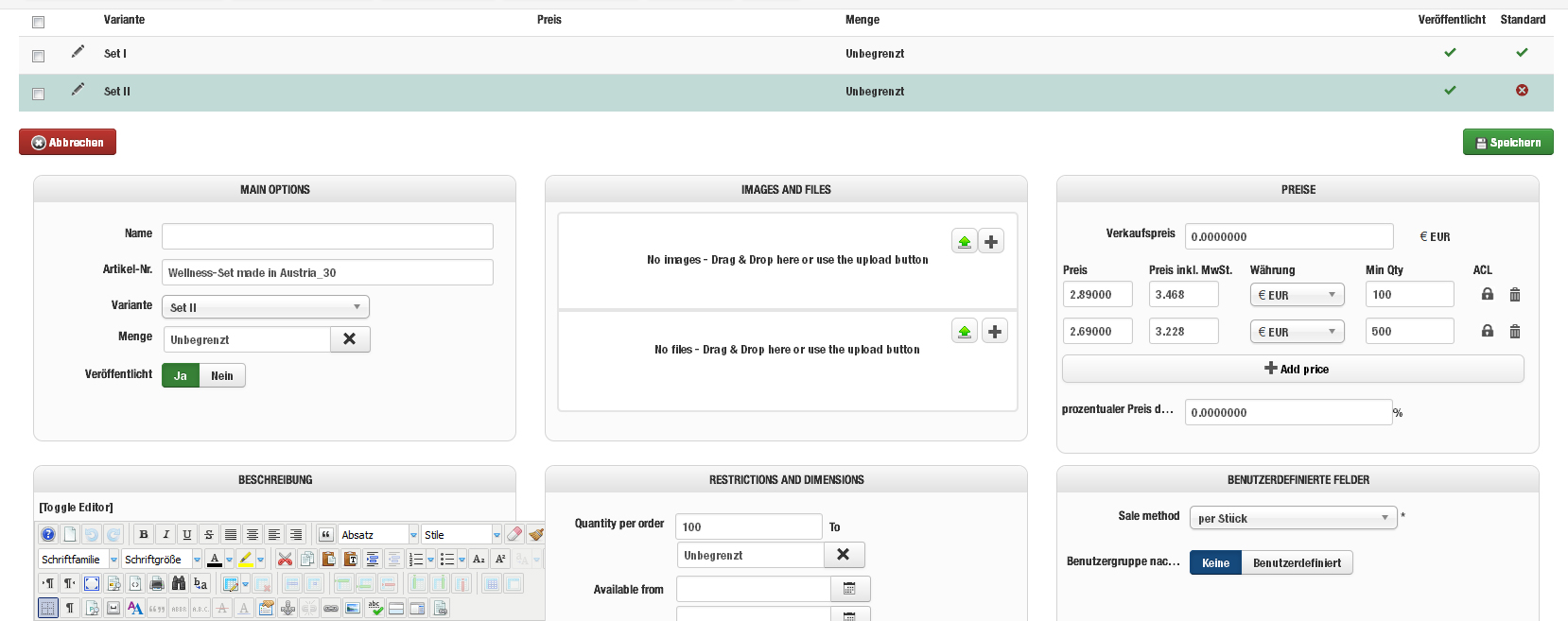Open currency dropdown in the 2.69000 row
Viewport: 1568px width, 621px height.
point(1297,331)
